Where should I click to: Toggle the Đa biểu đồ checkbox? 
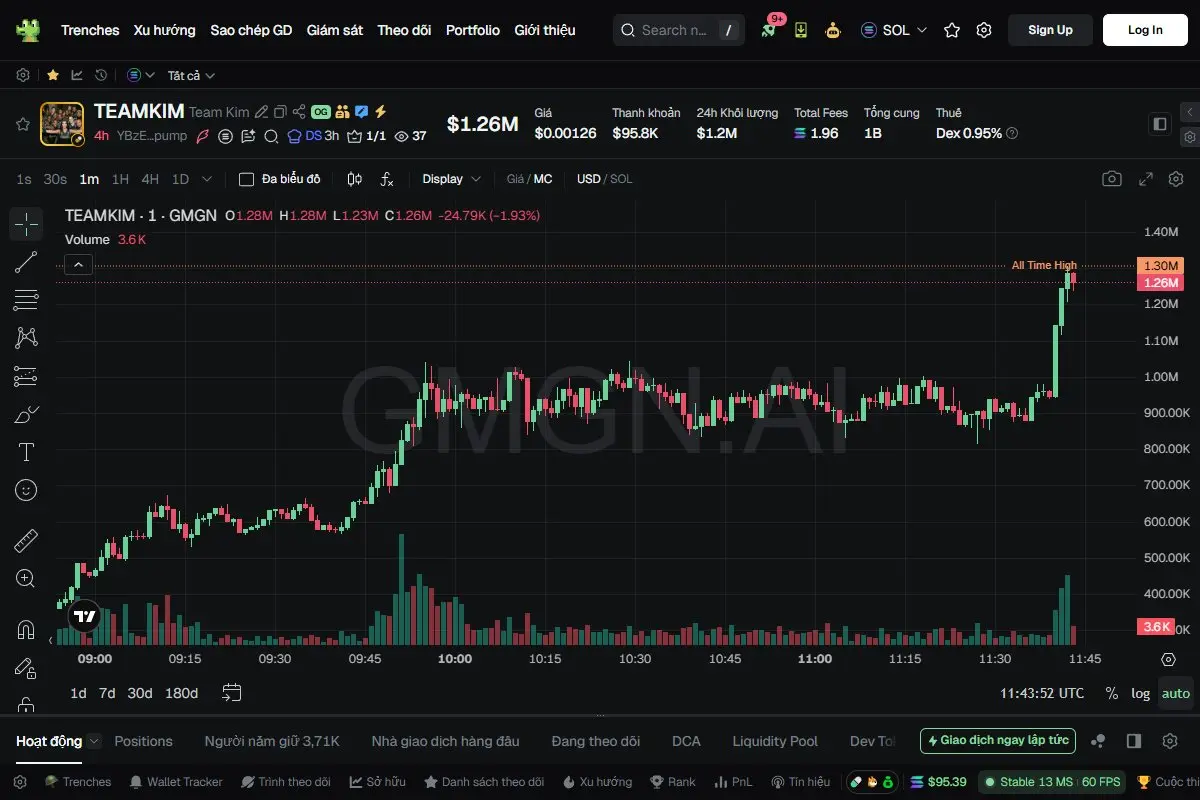(x=246, y=179)
